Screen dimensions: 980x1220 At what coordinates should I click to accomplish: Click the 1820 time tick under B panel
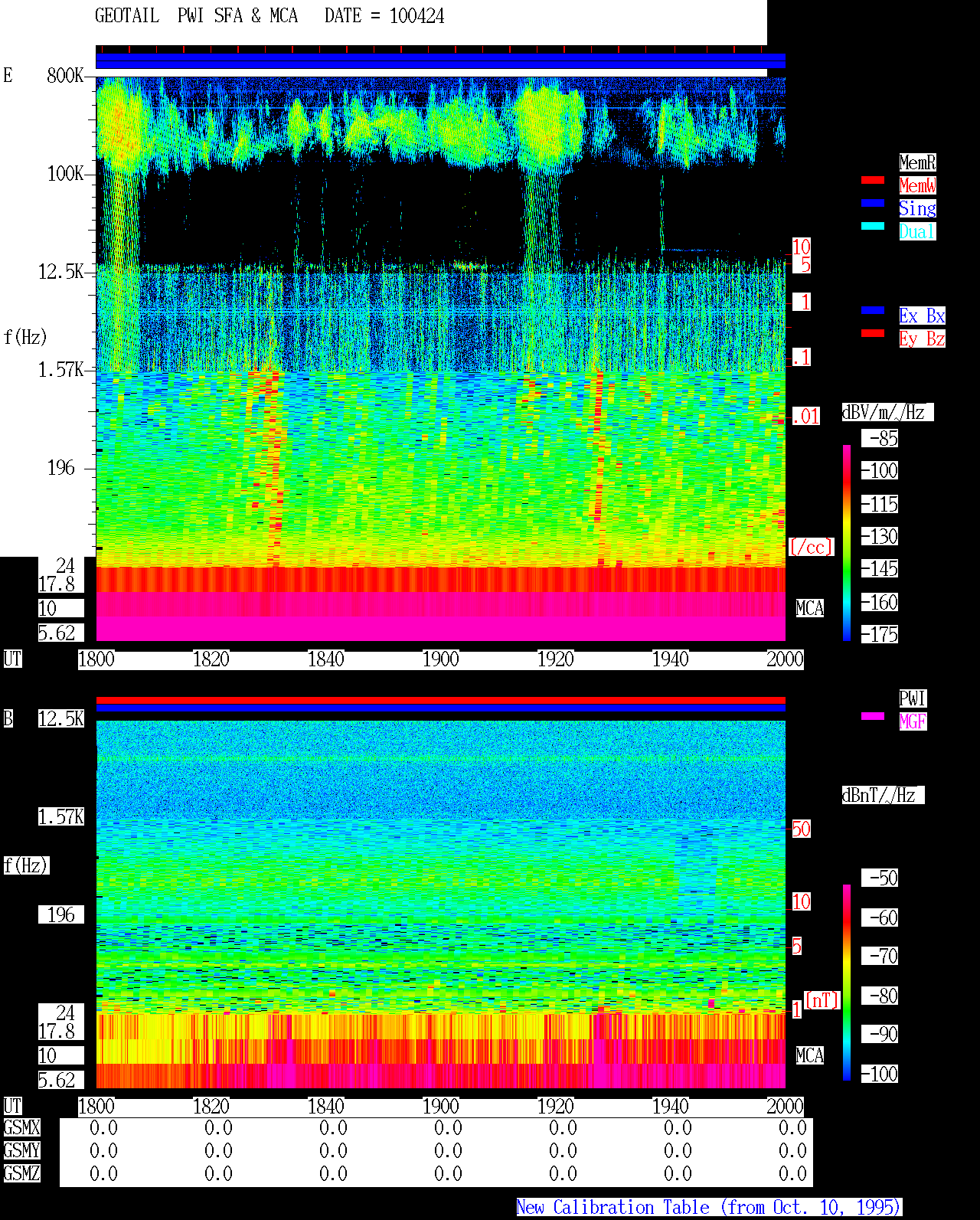click(211, 1106)
